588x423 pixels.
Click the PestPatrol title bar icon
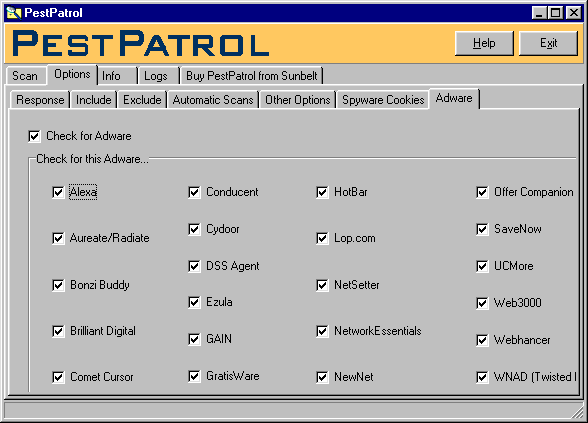[14, 13]
